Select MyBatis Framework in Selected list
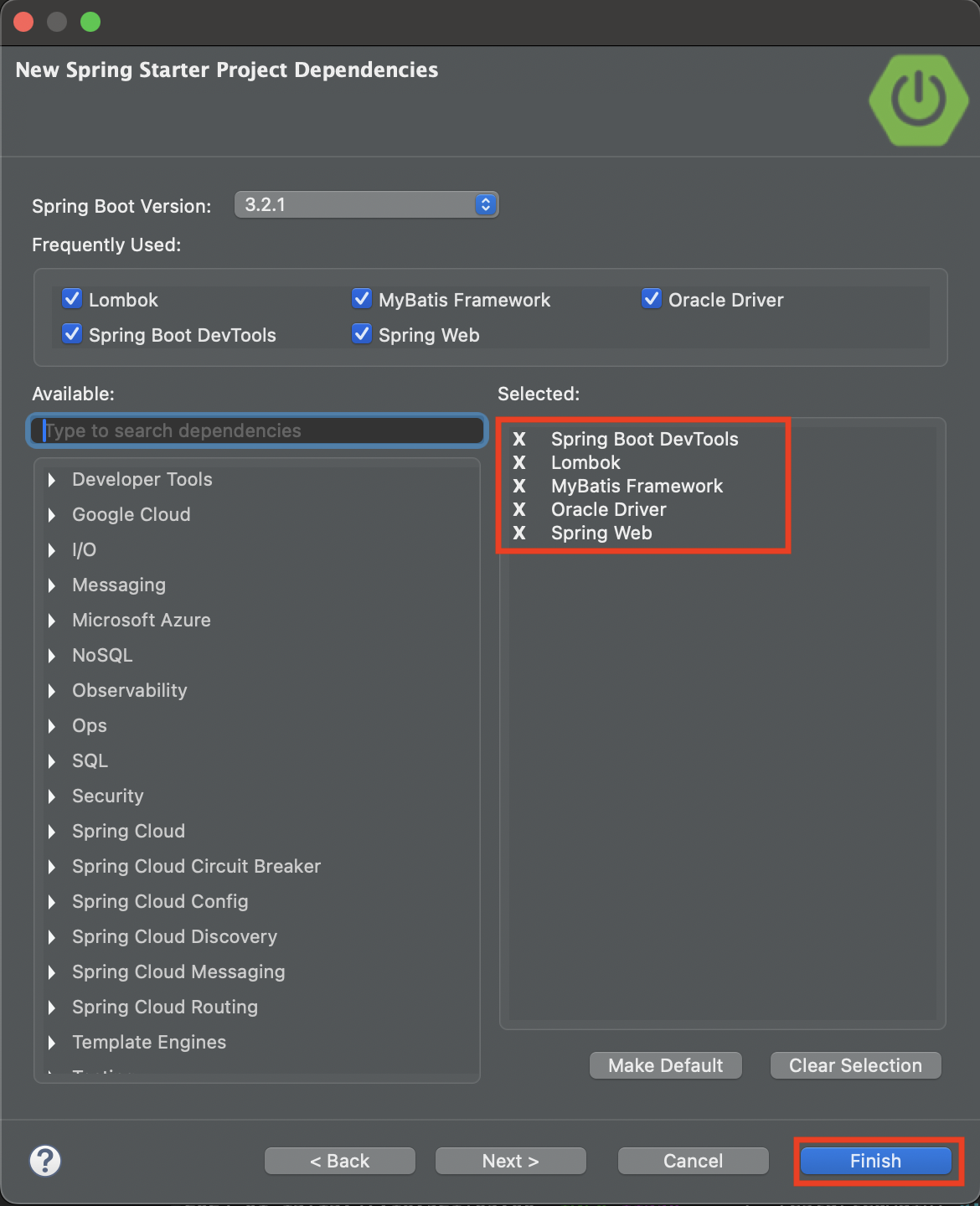Viewport: 980px width, 1206px height. click(637, 486)
